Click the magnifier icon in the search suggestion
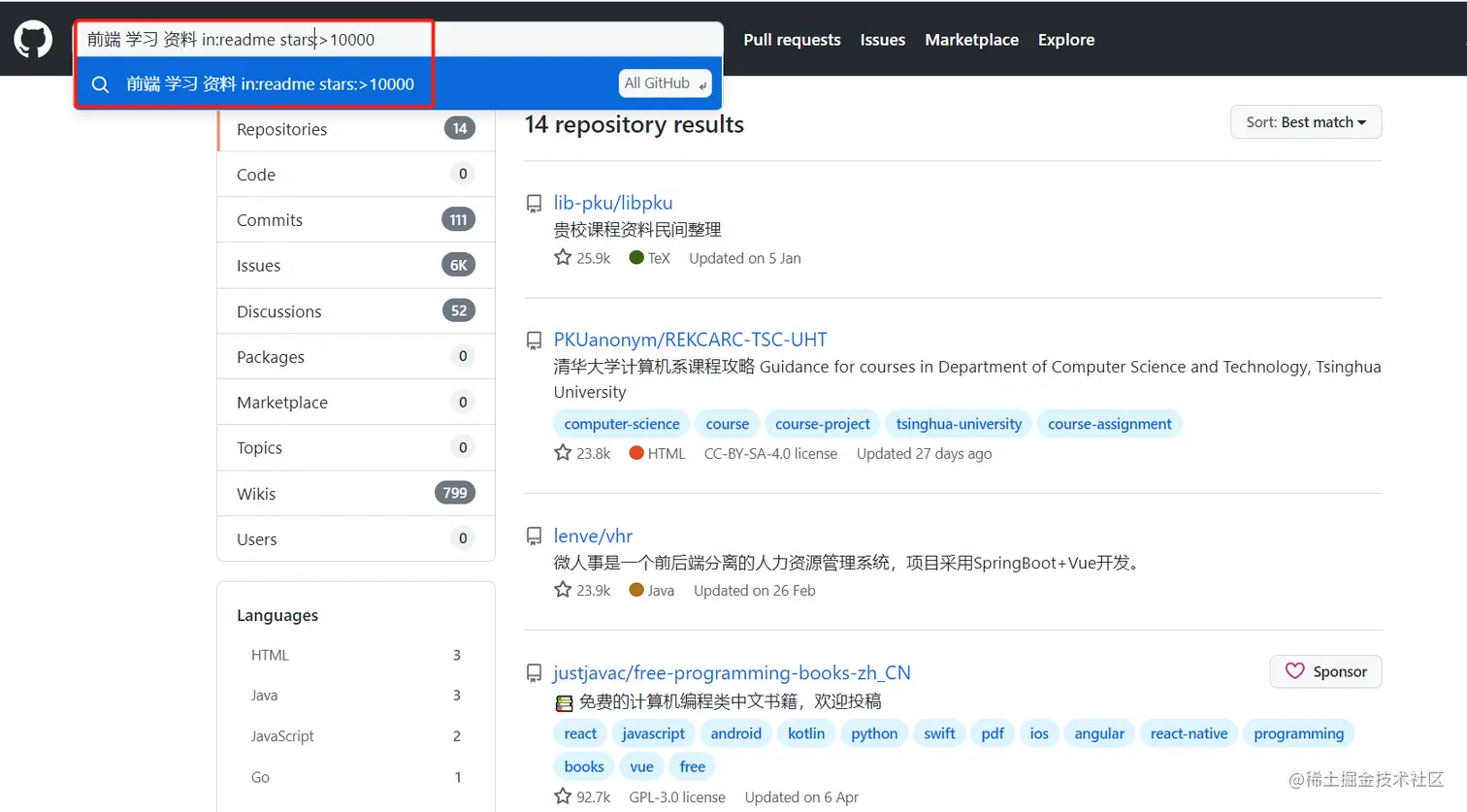The image size is (1467, 812). pyautogui.click(x=100, y=84)
